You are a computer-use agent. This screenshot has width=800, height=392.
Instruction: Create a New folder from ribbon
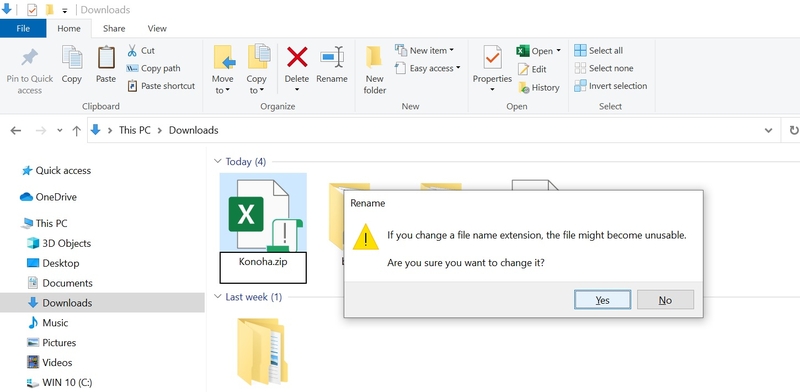click(374, 70)
